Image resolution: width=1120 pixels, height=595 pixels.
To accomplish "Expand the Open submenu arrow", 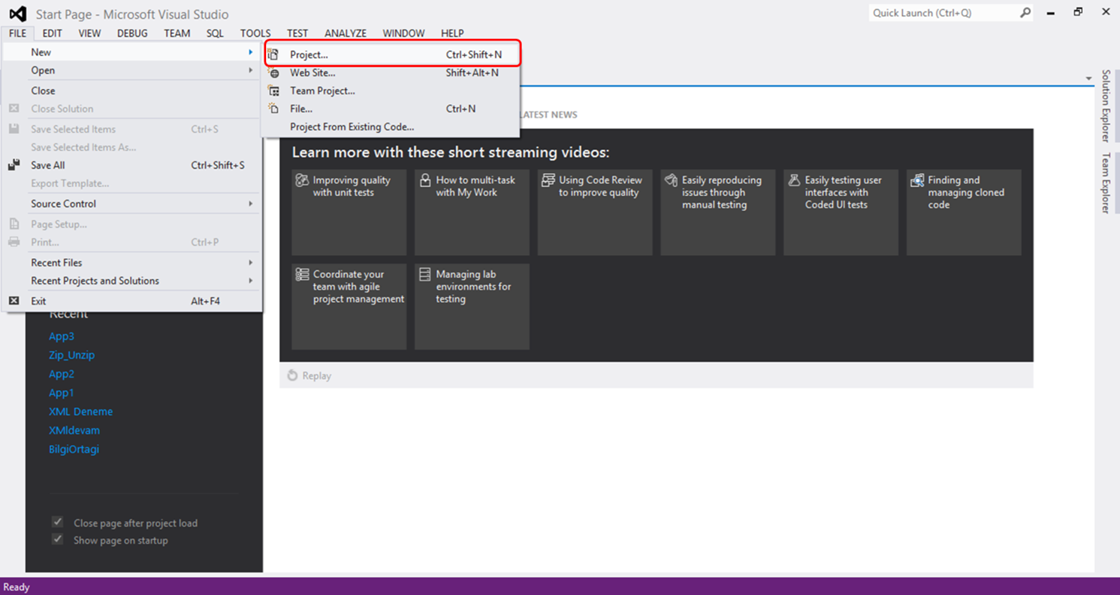I will (251, 70).
